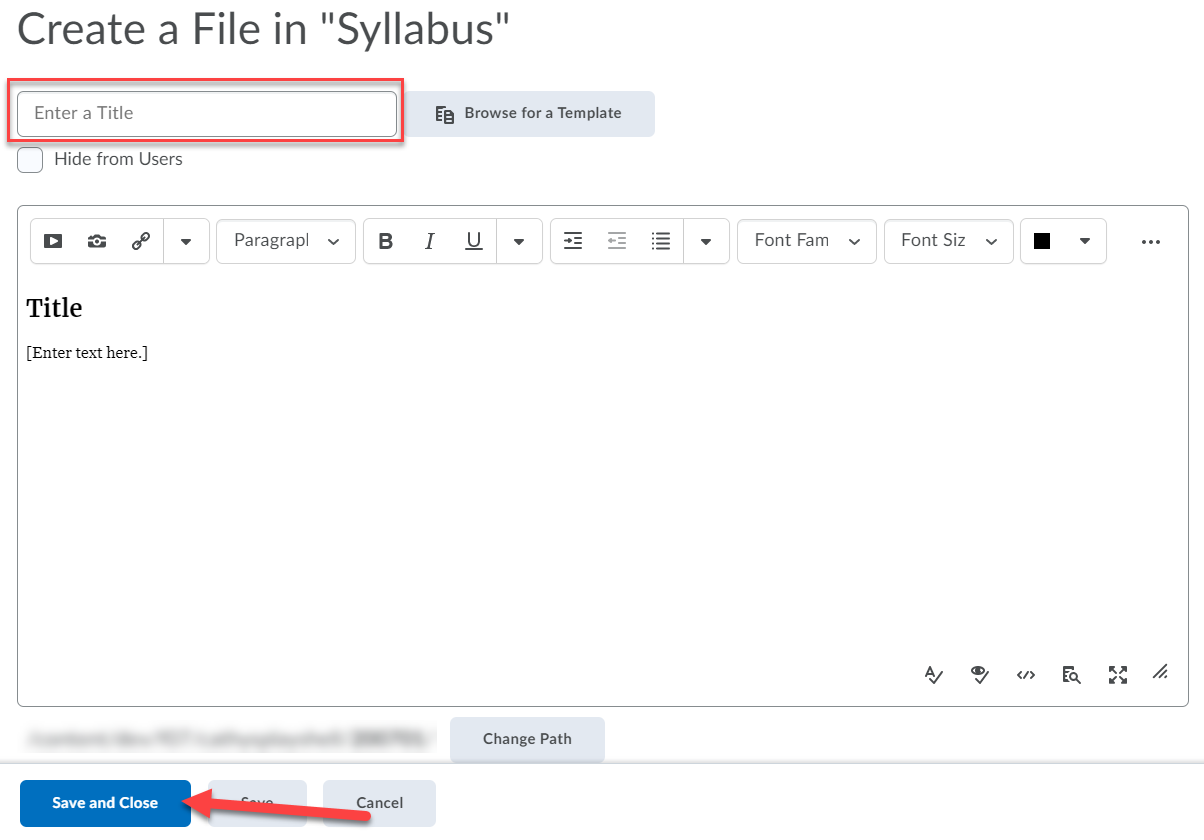This screenshot has width=1204, height=840.
Task: Open the Paragraph format dropdown
Action: tap(285, 241)
